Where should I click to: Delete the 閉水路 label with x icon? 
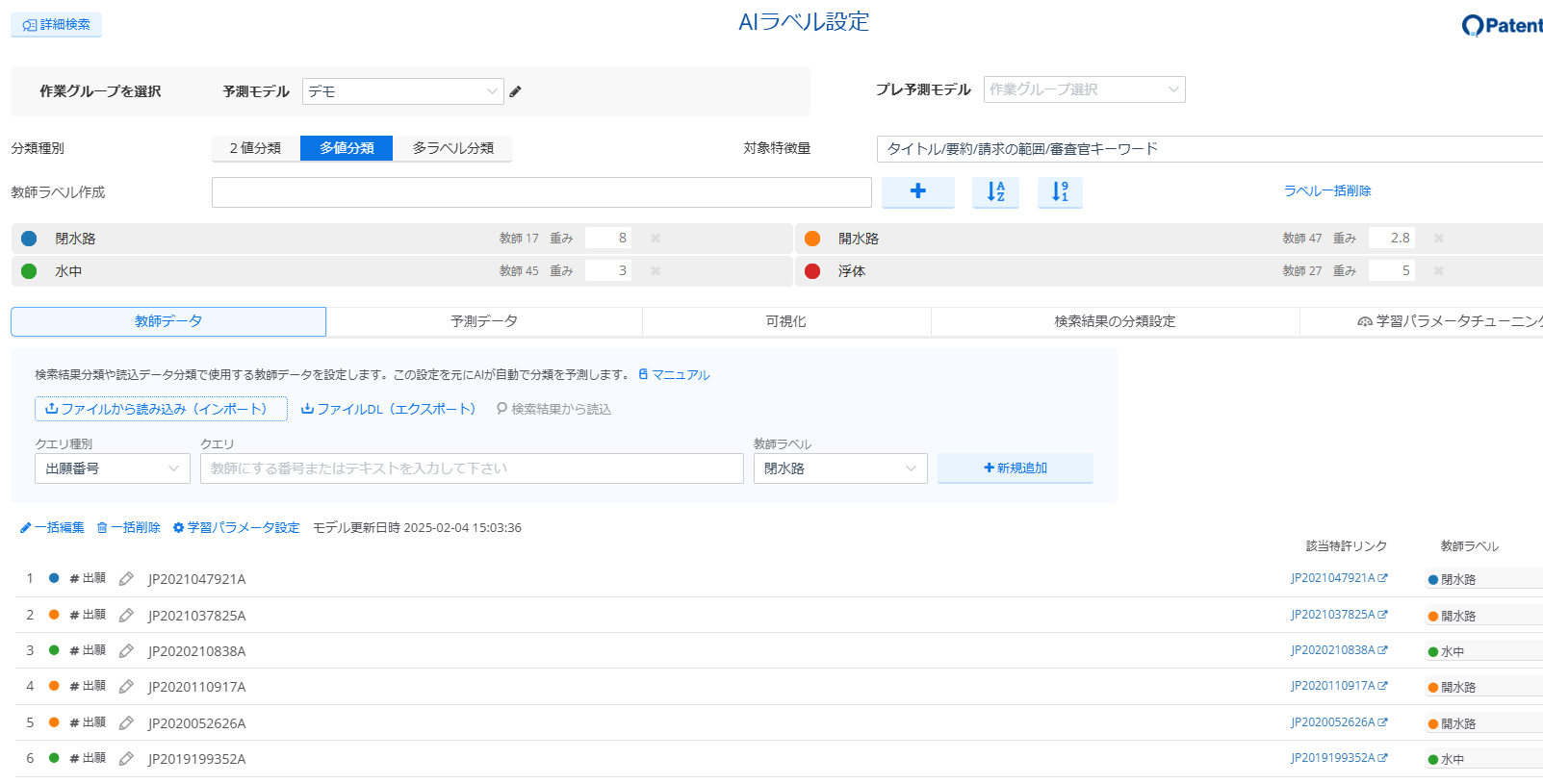tap(656, 239)
